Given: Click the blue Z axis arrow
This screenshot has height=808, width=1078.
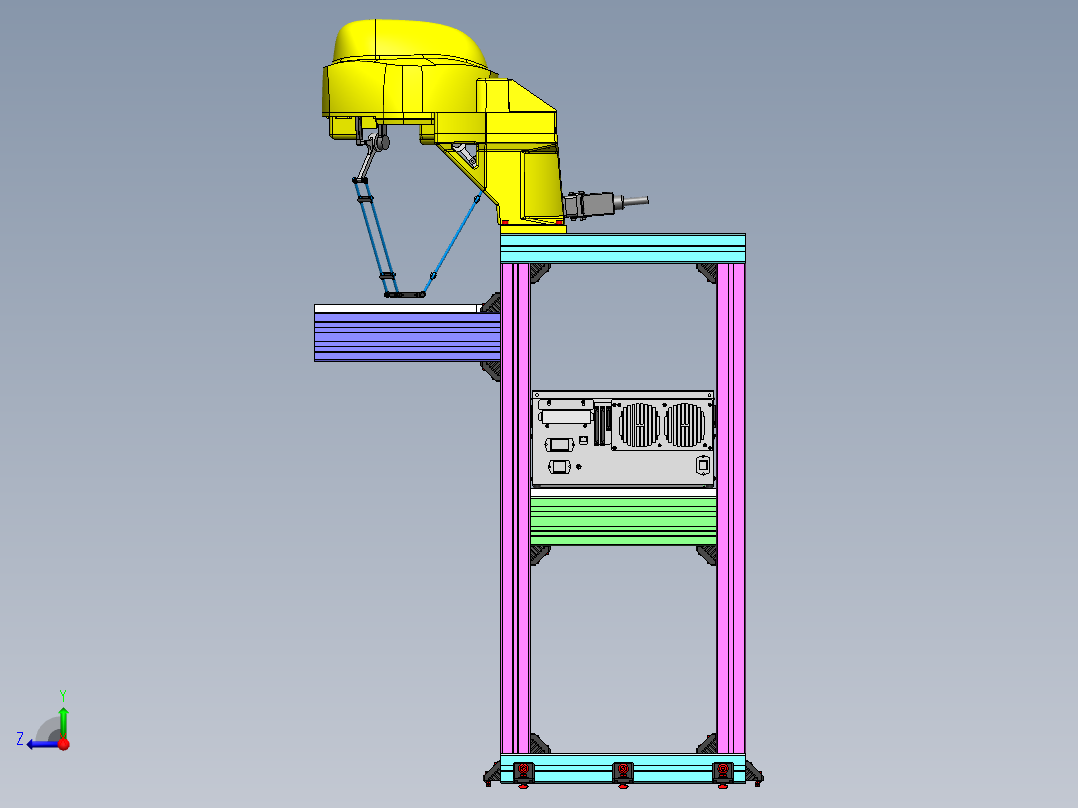Looking at the screenshot, I should (40, 744).
